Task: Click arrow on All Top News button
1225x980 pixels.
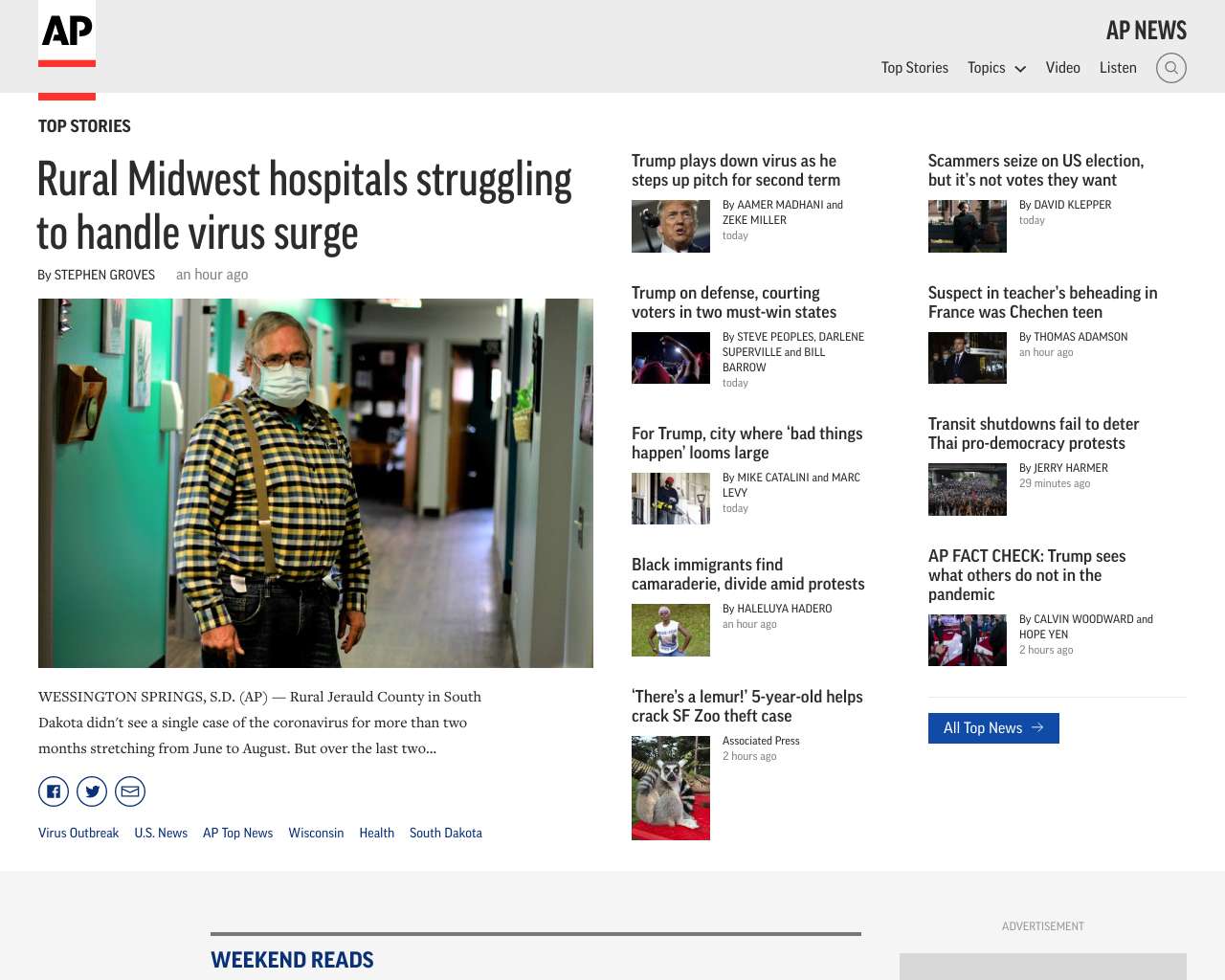Action: click(x=1037, y=728)
